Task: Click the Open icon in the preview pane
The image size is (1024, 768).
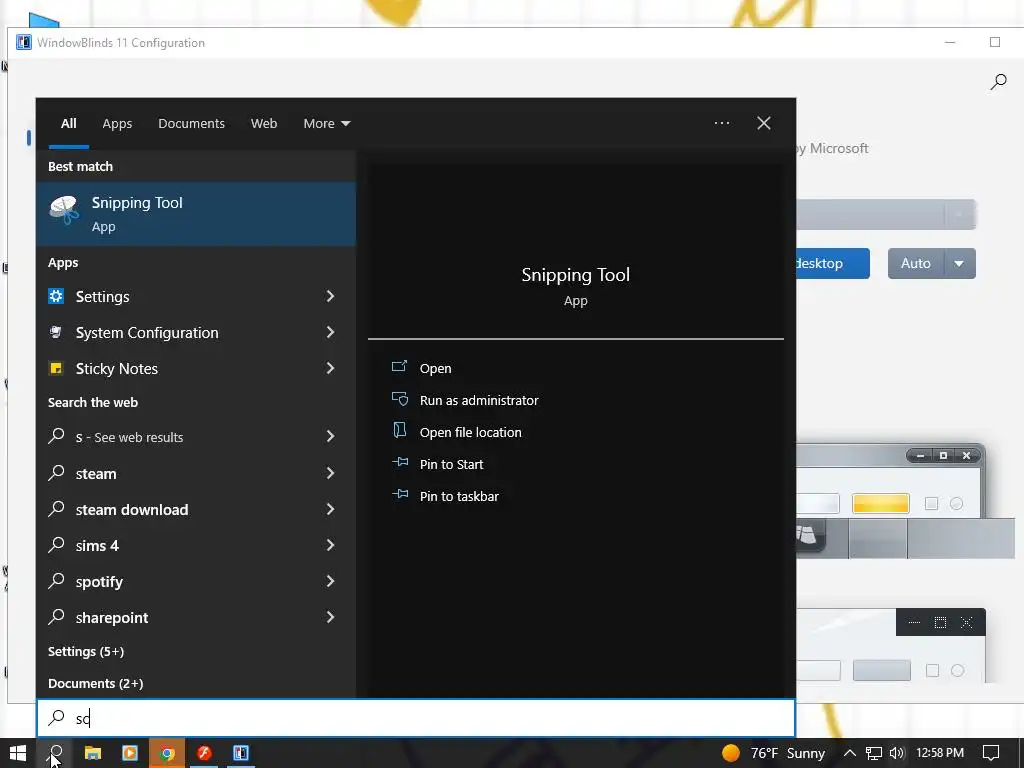Action: pos(399,366)
